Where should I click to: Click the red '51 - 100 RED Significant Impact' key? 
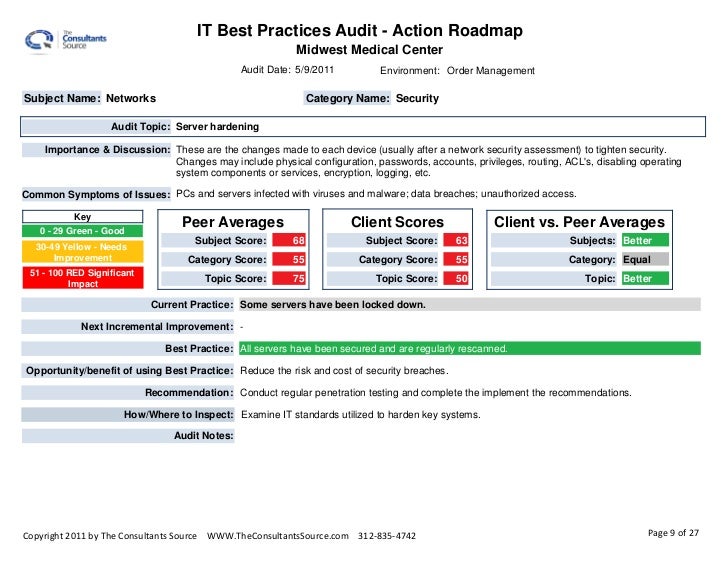(83, 278)
